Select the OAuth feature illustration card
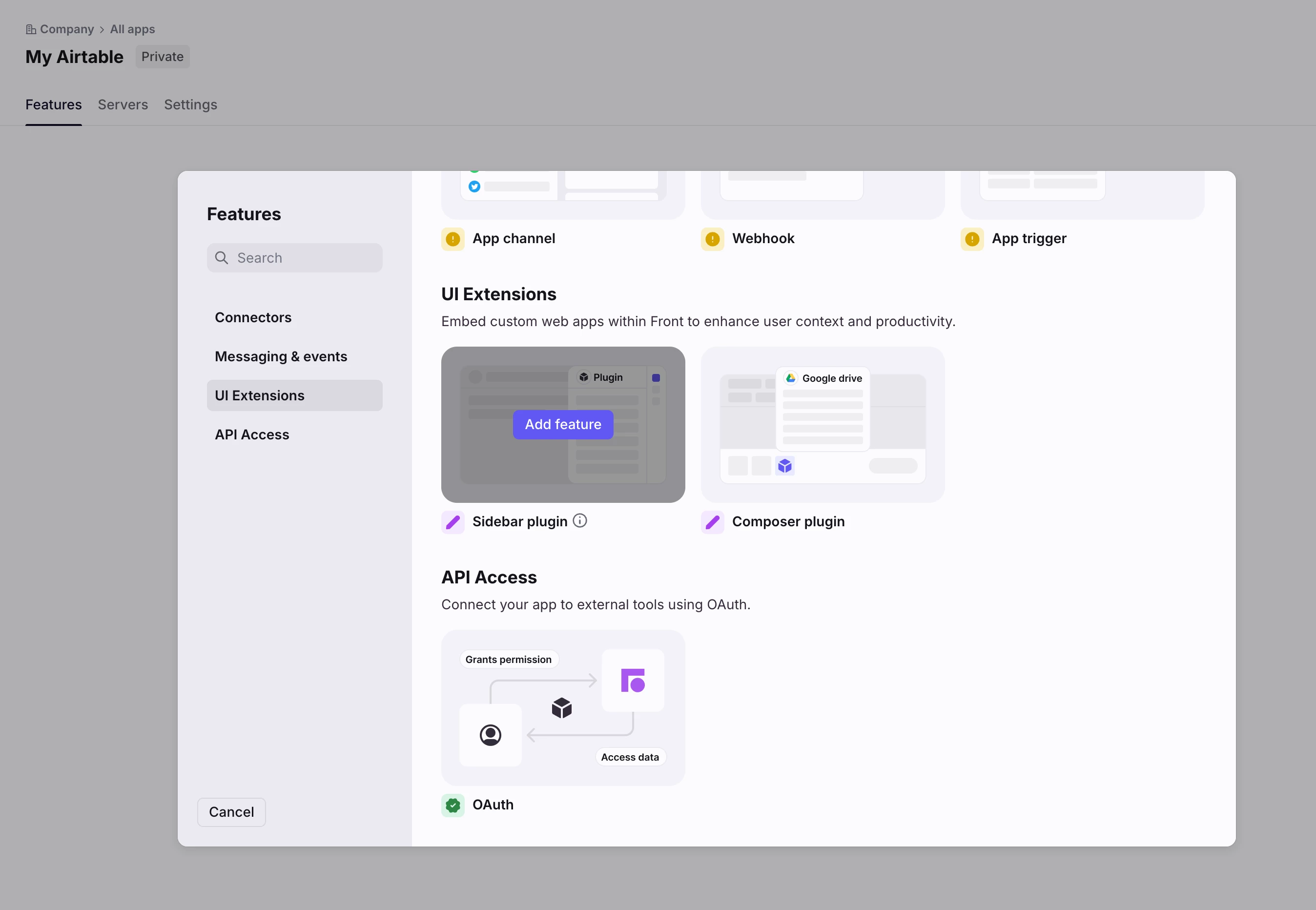Viewport: 1316px width, 910px height. coord(562,707)
